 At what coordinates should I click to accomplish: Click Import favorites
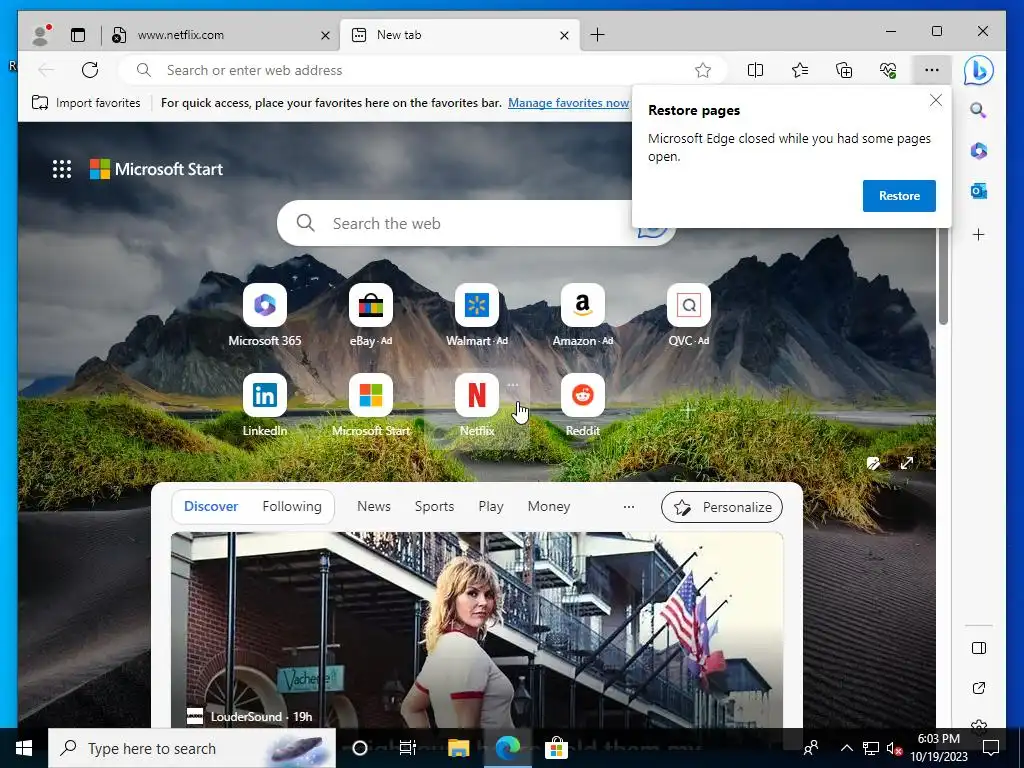tap(86, 103)
